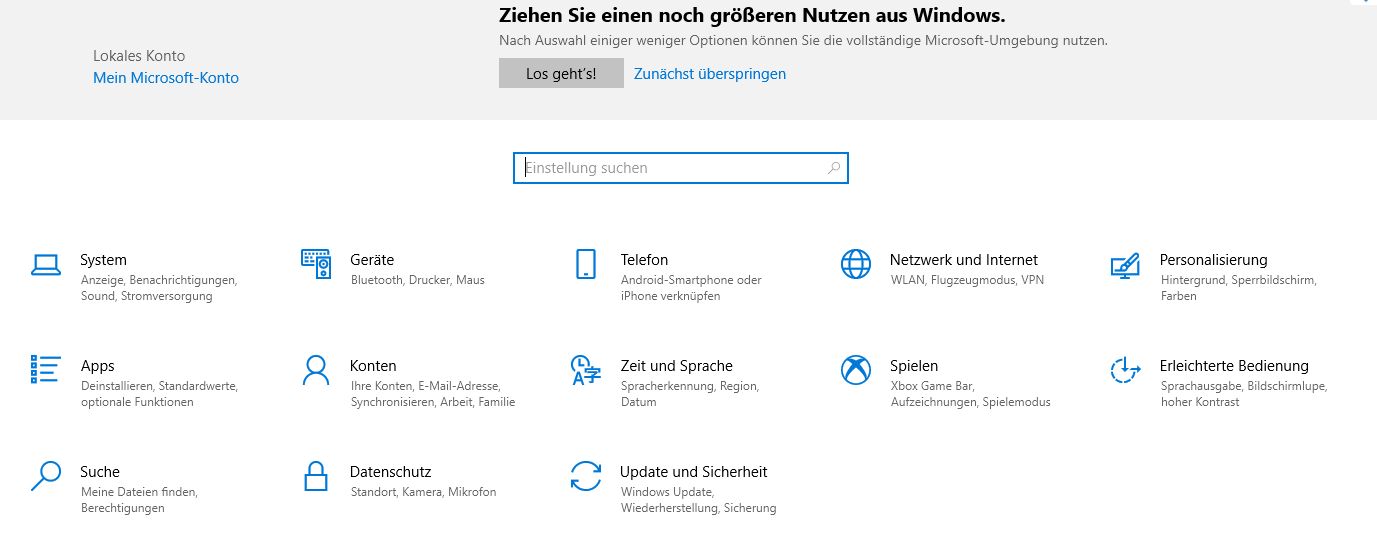Open the Konten person icon
The image size is (1377, 548).
click(316, 370)
